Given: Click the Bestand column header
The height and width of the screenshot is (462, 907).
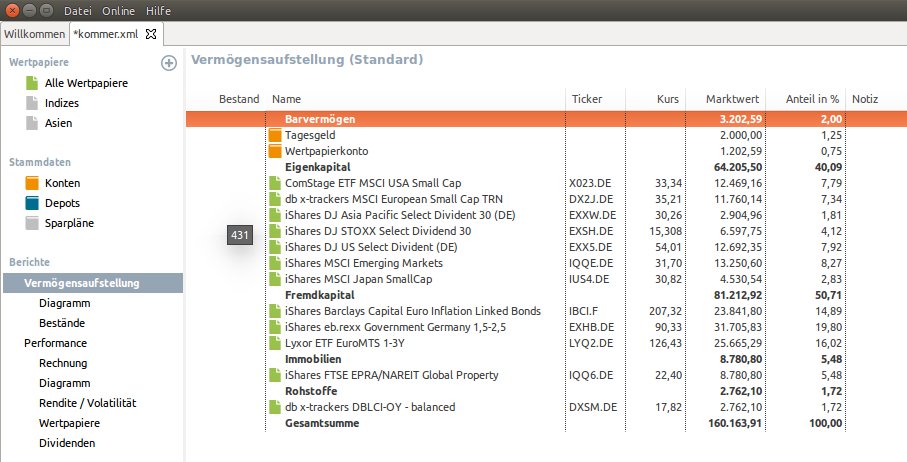Looking at the screenshot, I should (x=239, y=99).
